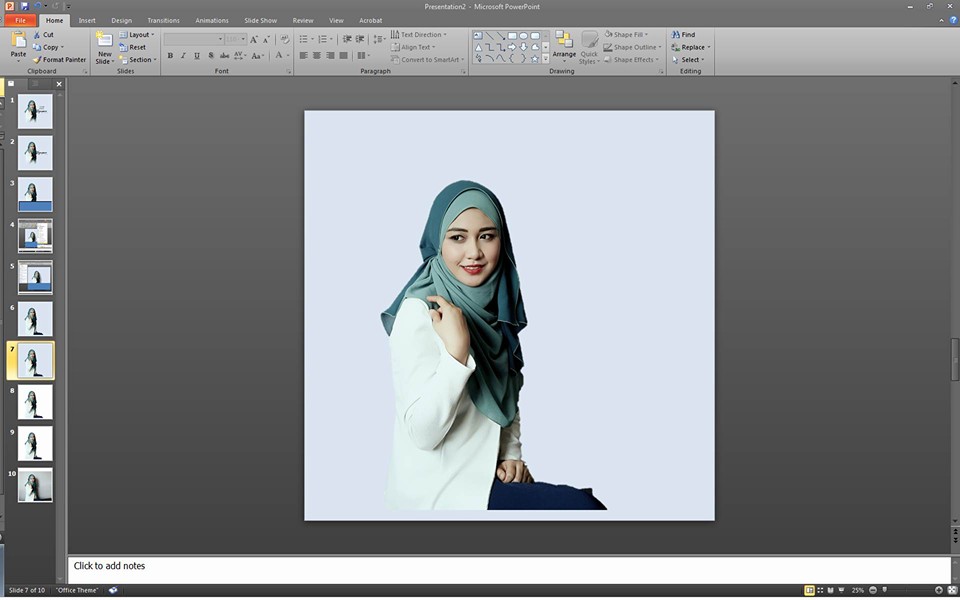Open PowerPoint Help question mark icon
This screenshot has width=960, height=600.
coord(952,20)
